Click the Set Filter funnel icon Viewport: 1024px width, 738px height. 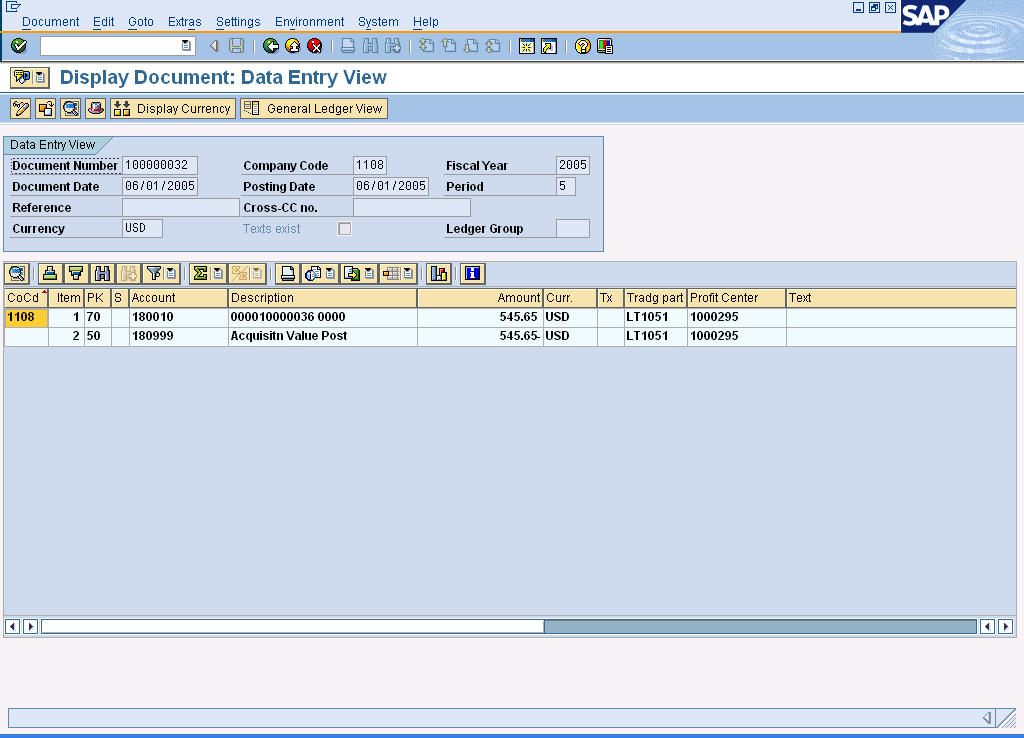tap(154, 274)
